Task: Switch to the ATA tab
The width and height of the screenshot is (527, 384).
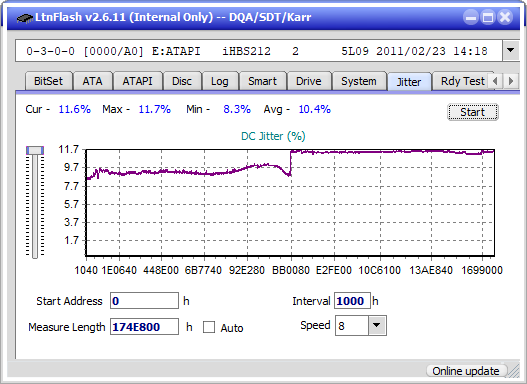Action: click(92, 81)
